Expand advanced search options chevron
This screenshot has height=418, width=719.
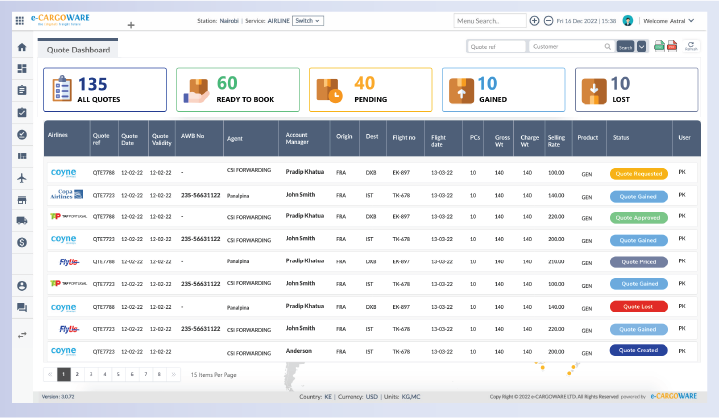pyautogui.click(x=642, y=46)
